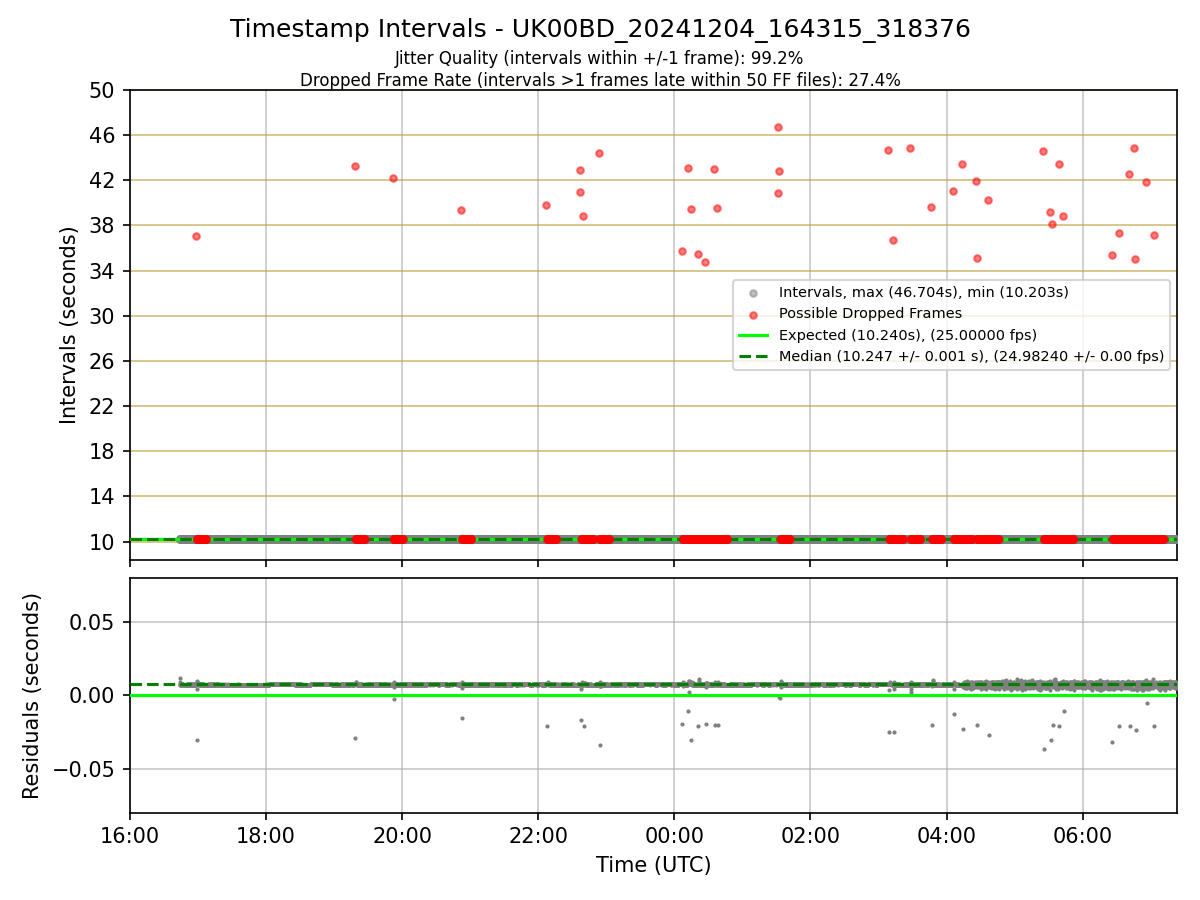The image size is (1200, 900).
Task: Click the isolated red dropped-frame point near 17:00 at 37 seconds
Action: (x=196, y=236)
